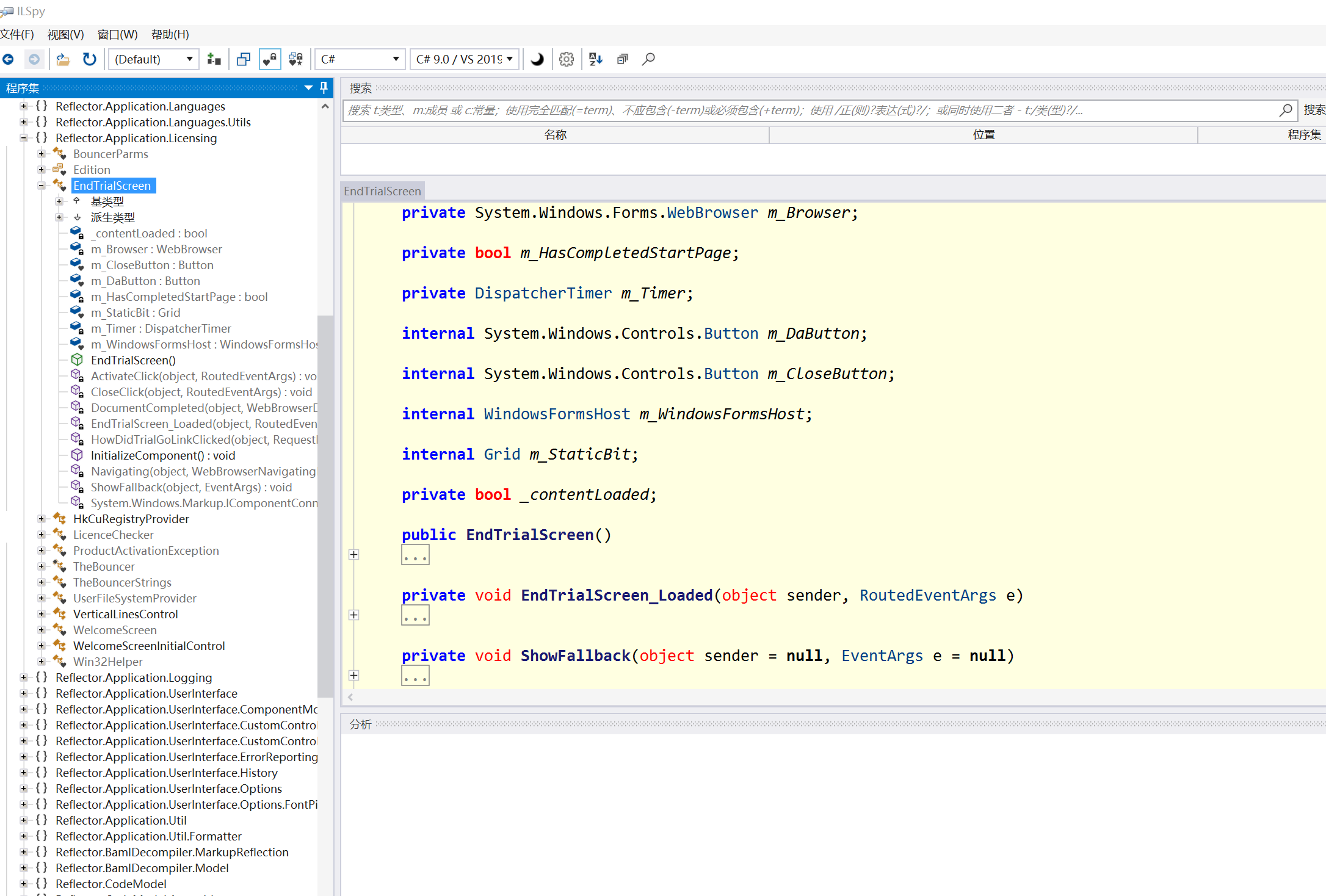Click the WebBrowser type link in code
This screenshot has width=1326, height=896.
tap(712, 213)
